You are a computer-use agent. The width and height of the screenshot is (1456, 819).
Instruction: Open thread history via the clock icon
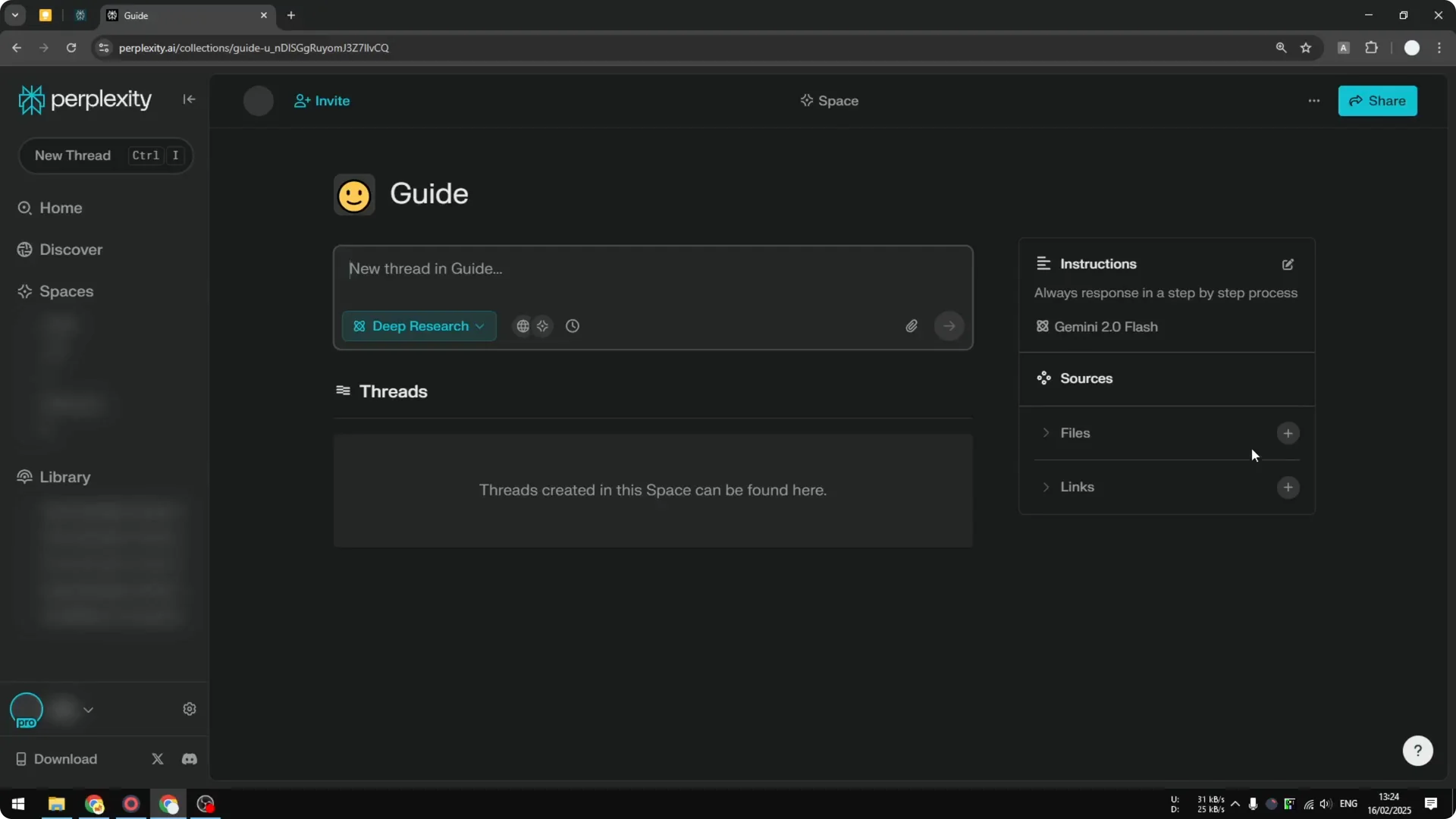coord(572,326)
